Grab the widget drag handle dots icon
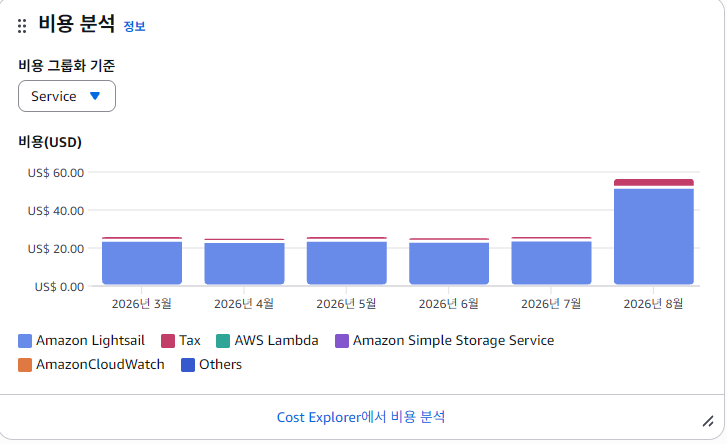This screenshot has width=727, height=444. [x=22, y=26]
